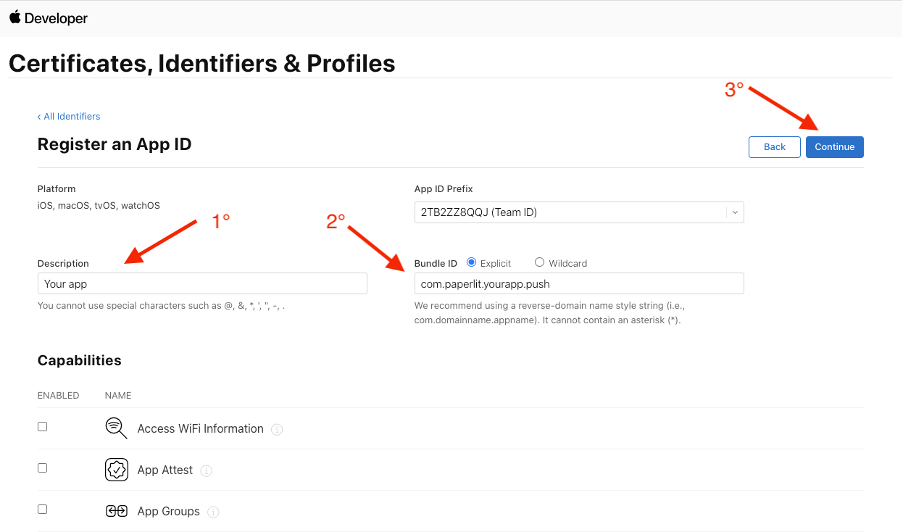
Task: Open info tooltip next to App Attest
Action: tap(206, 471)
